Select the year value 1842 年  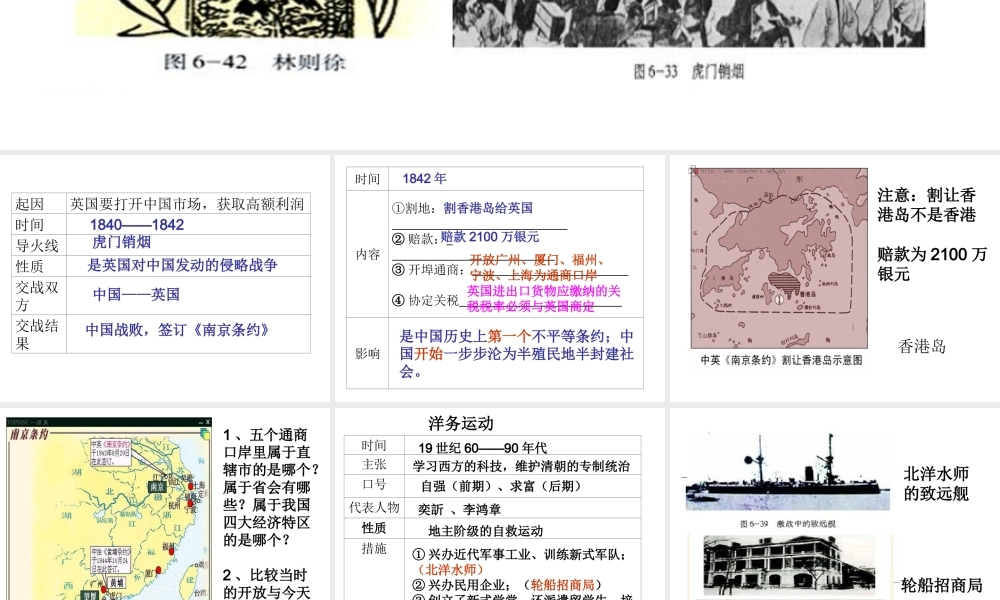click(x=424, y=179)
